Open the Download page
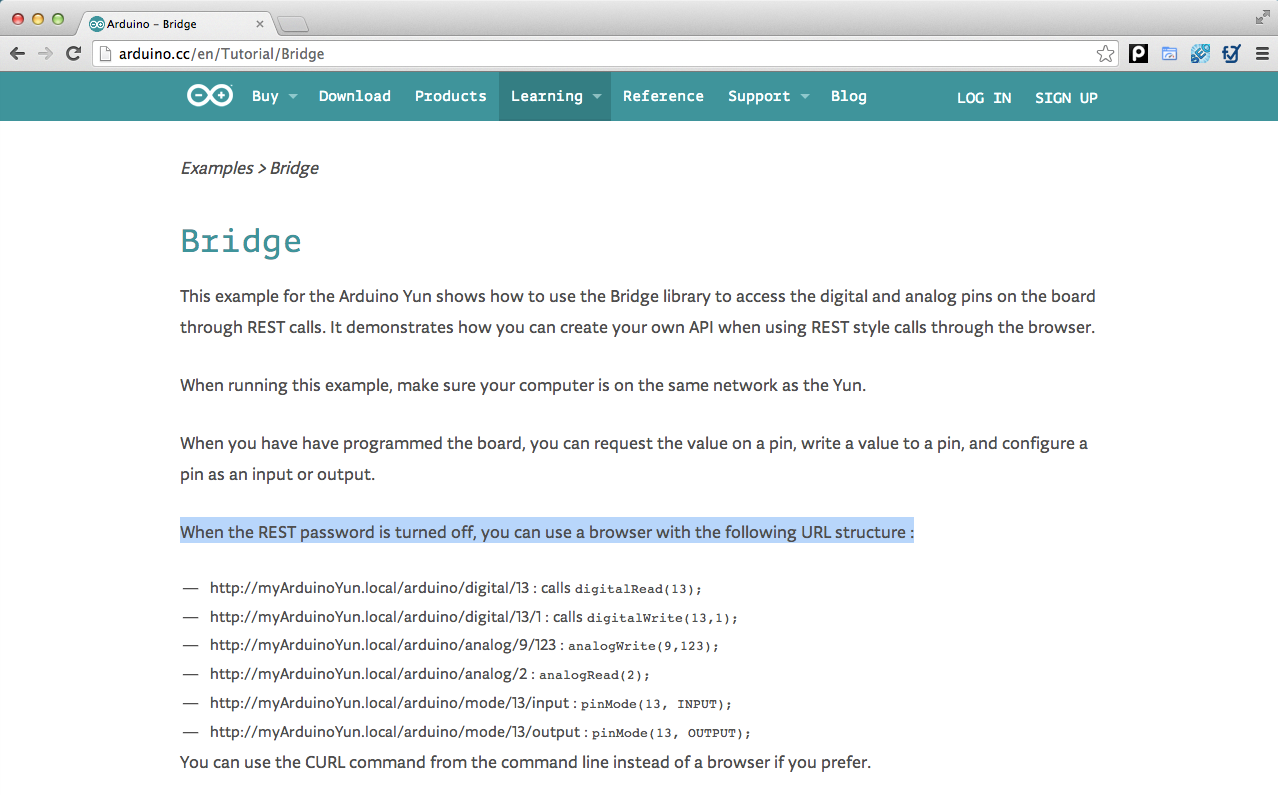1278x795 pixels. (x=355, y=96)
